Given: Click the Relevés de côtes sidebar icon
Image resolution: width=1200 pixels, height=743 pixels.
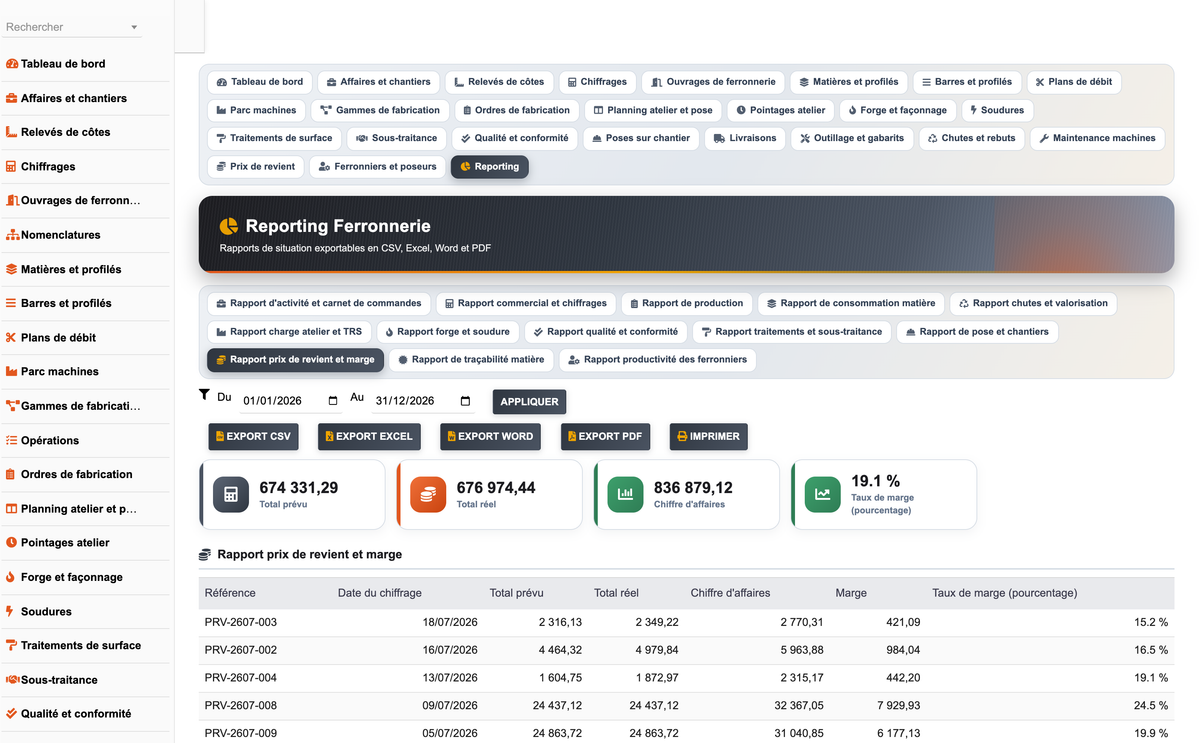Looking at the screenshot, I should (12, 132).
